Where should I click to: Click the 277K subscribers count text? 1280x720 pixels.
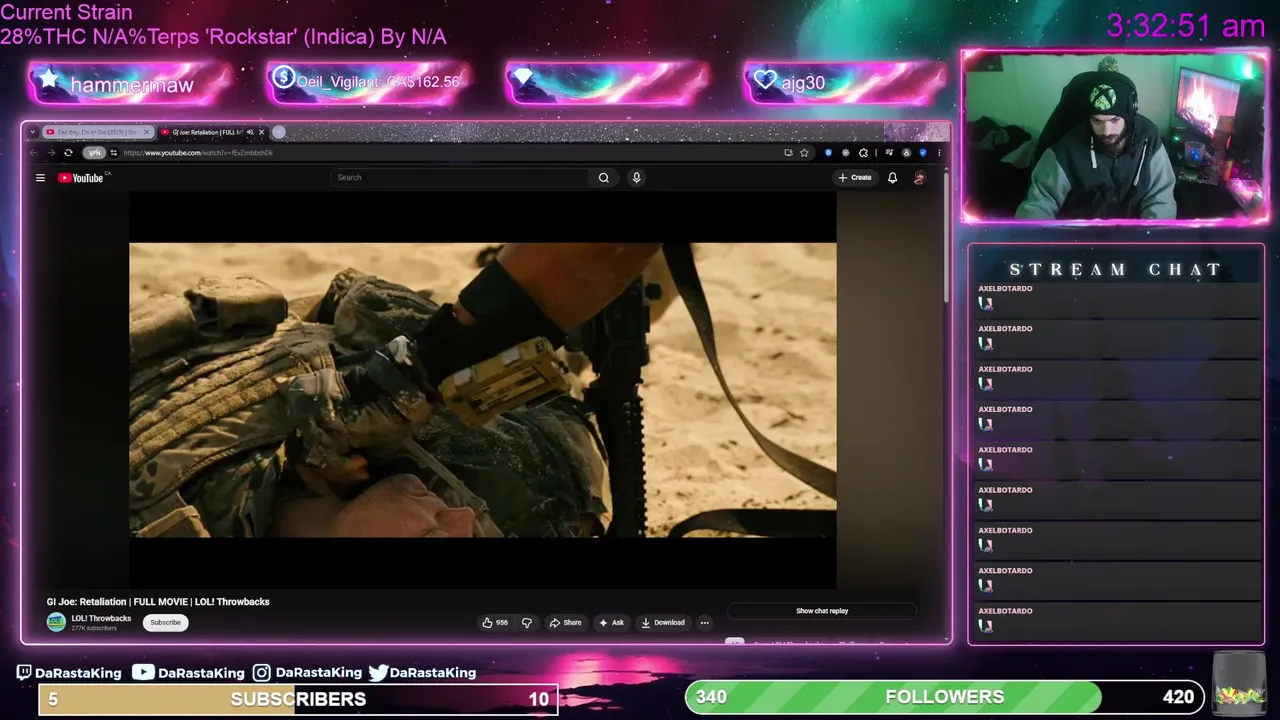(94, 628)
